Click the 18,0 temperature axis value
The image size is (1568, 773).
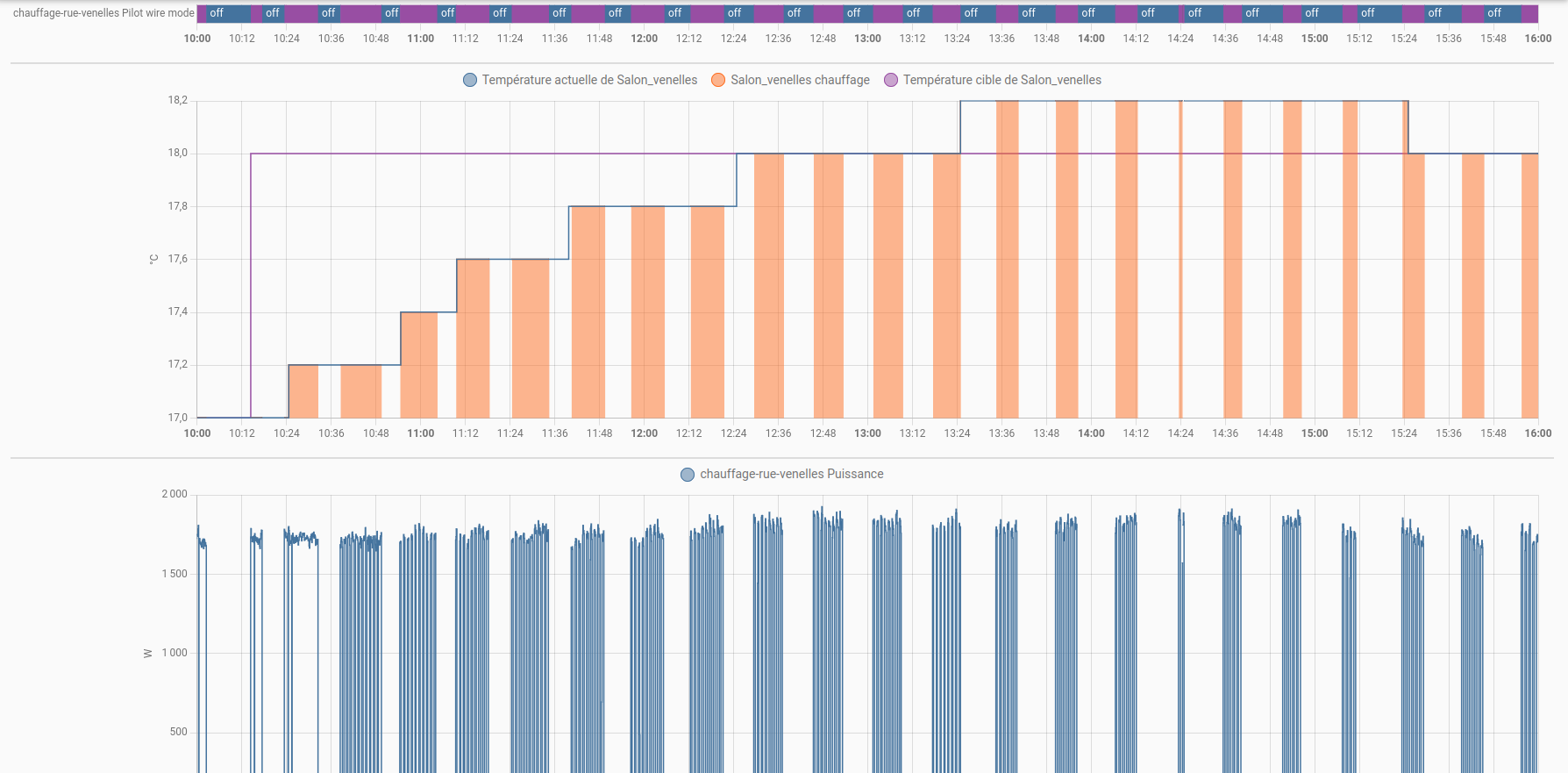[x=178, y=153]
